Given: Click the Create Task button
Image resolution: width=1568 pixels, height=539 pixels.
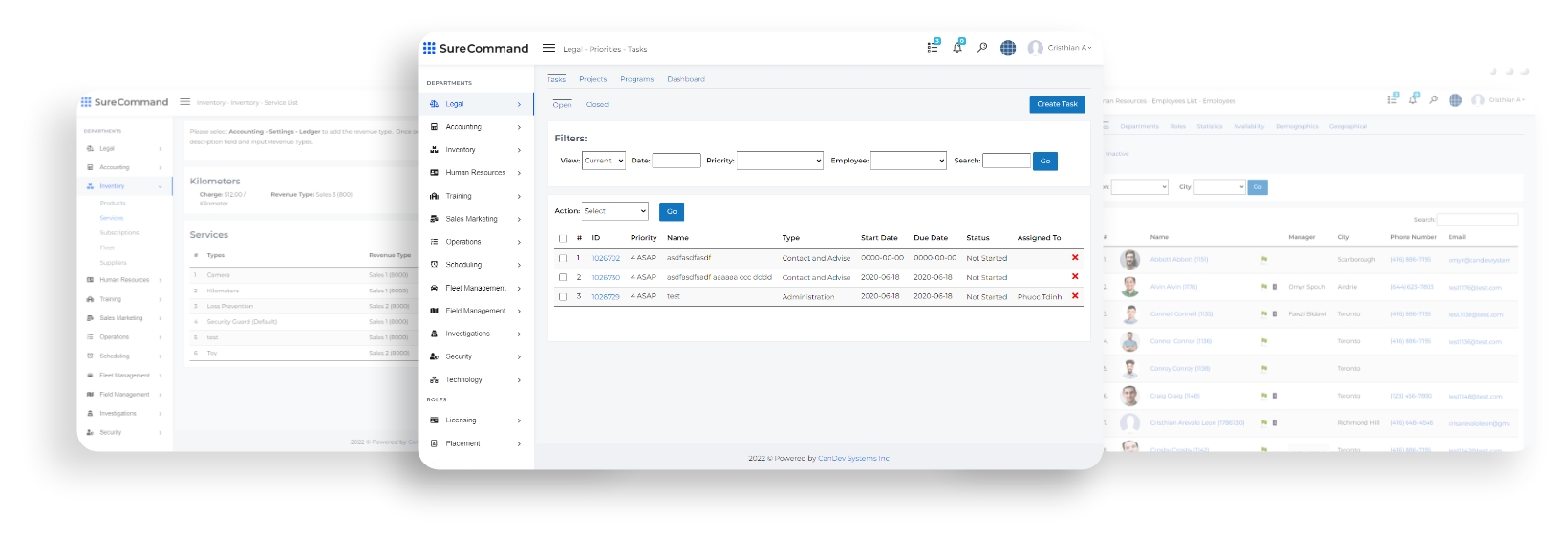Looking at the screenshot, I should [x=1057, y=104].
